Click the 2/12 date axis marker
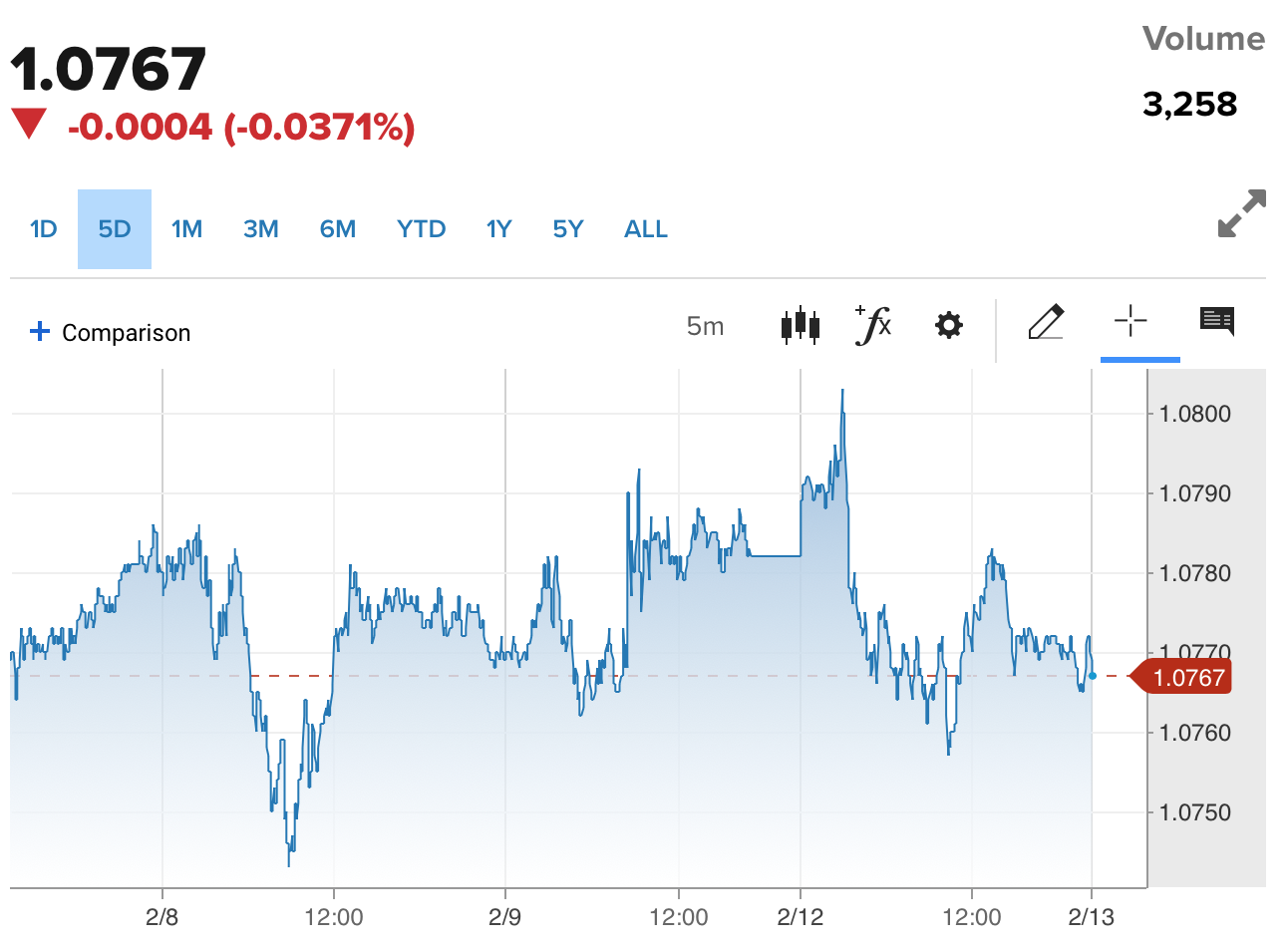This screenshot has width=1288, height=951. pyautogui.click(x=800, y=917)
